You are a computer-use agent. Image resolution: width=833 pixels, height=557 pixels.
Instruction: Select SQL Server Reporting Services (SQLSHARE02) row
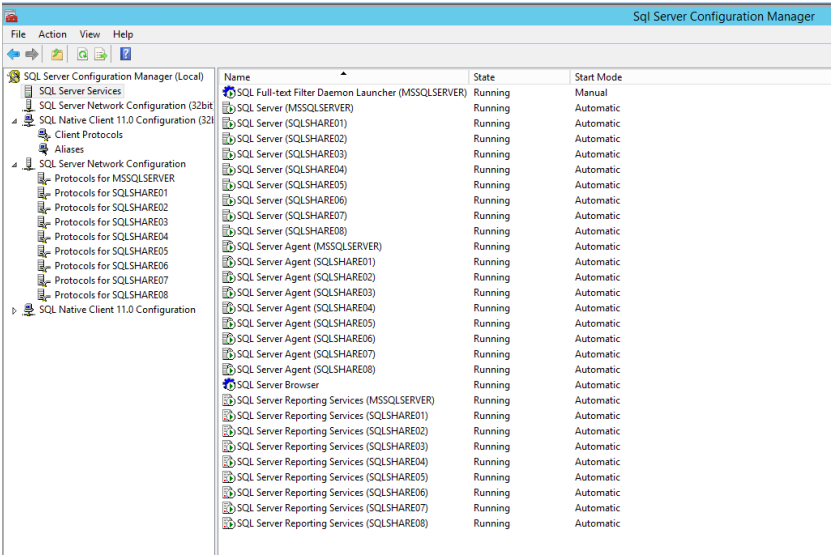pyautogui.click(x=421, y=431)
